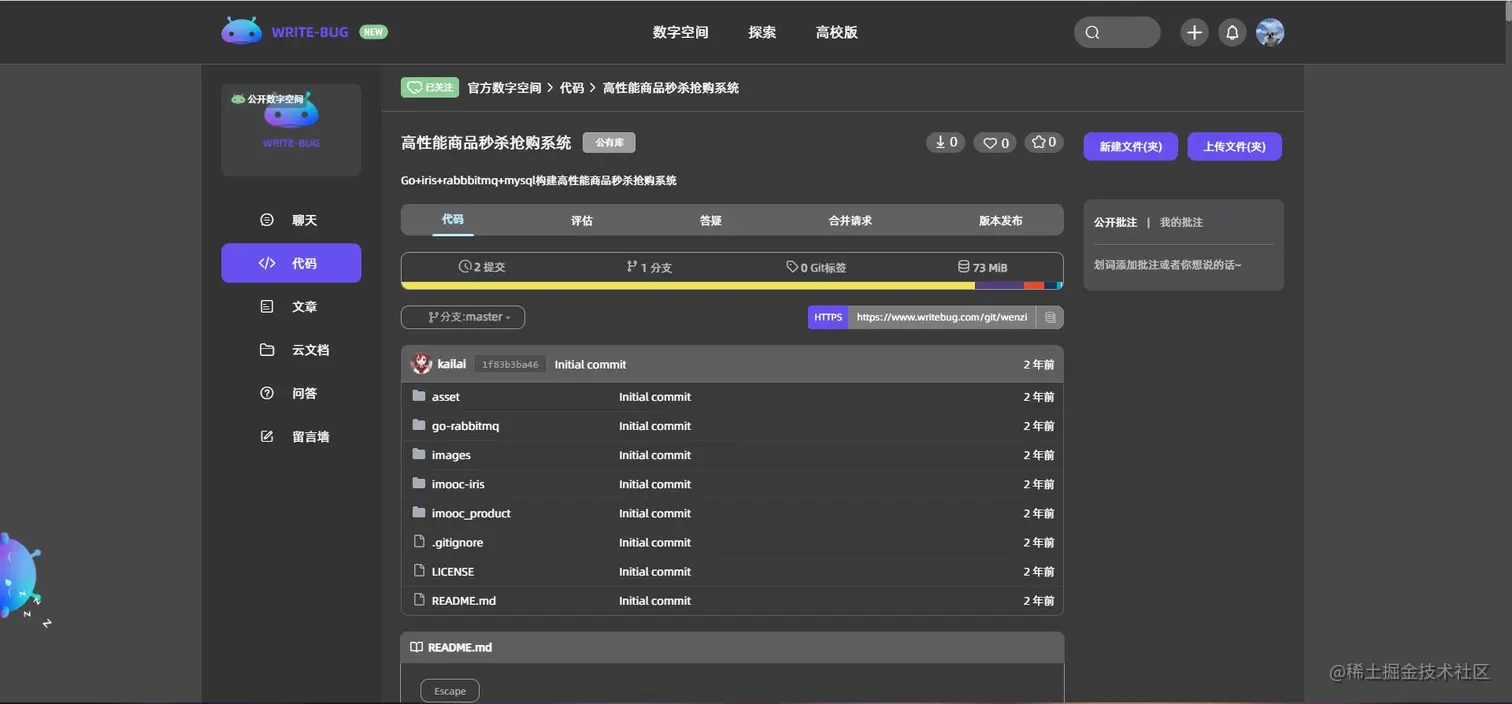The height and width of the screenshot is (704, 1512).
Task: Click the language statistics color bar
Action: [731, 286]
